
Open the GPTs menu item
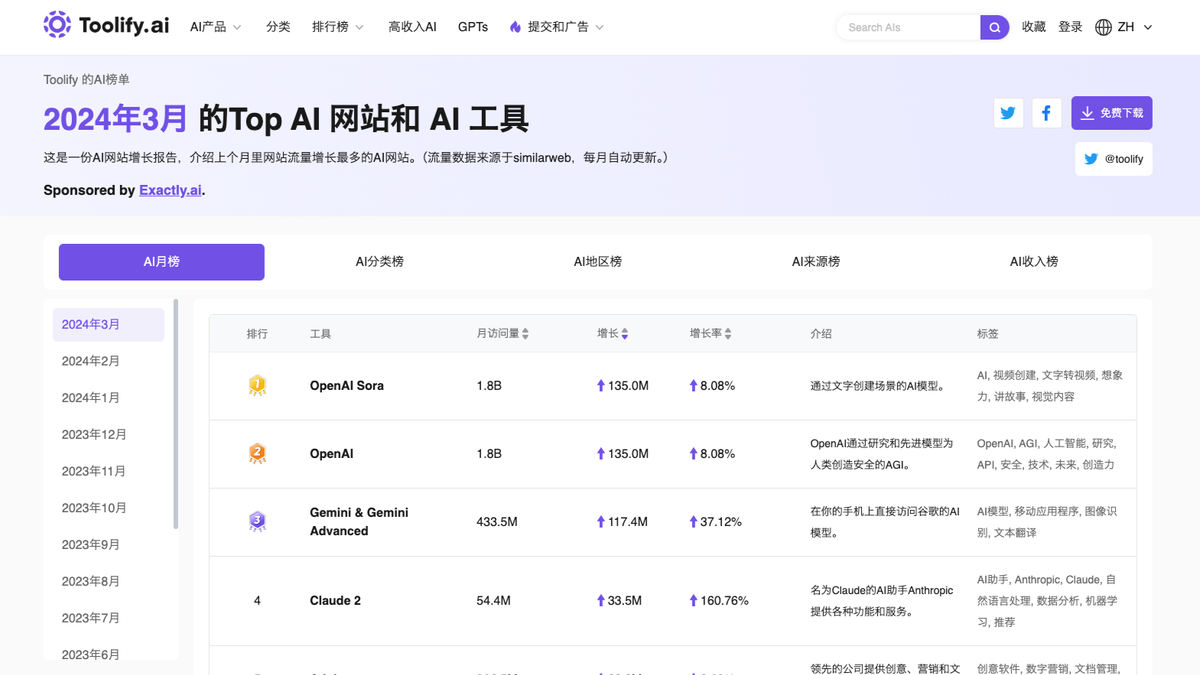coord(473,27)
